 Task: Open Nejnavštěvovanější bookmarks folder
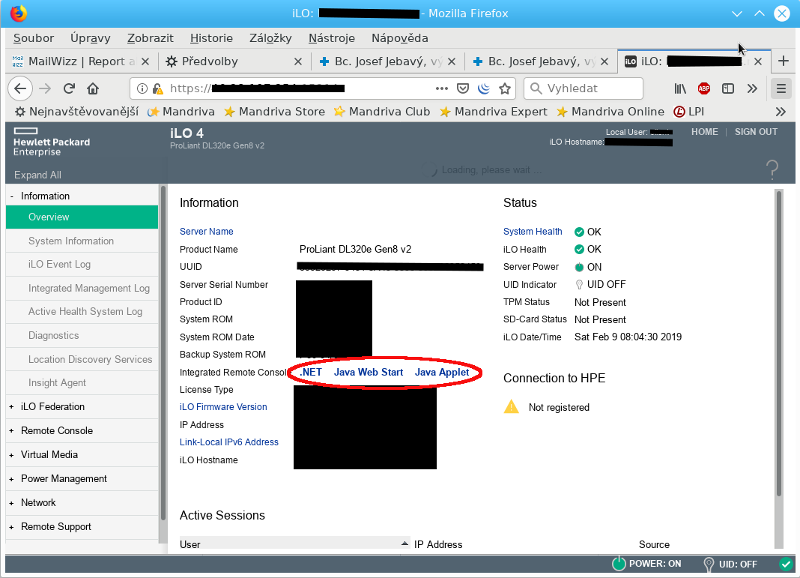click(77, 112)
